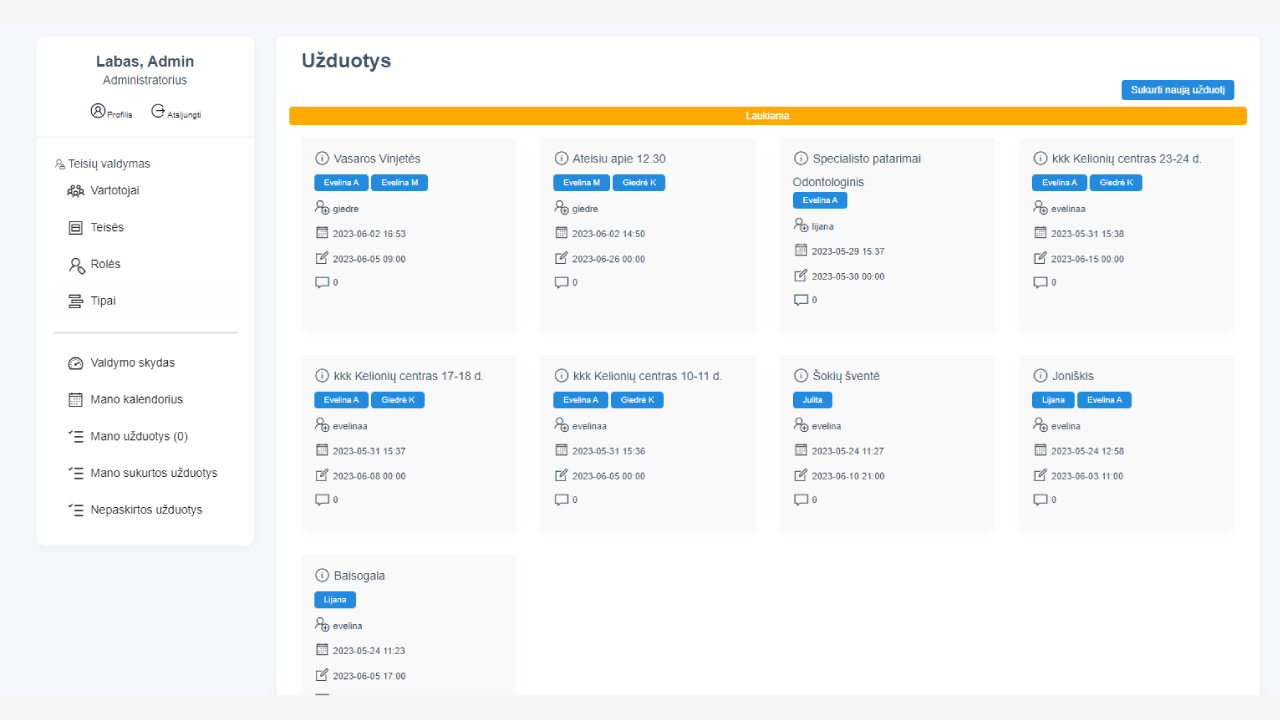Click the Profilis user icon
This screenshot has height=720, width=1280.
[98, 111]
